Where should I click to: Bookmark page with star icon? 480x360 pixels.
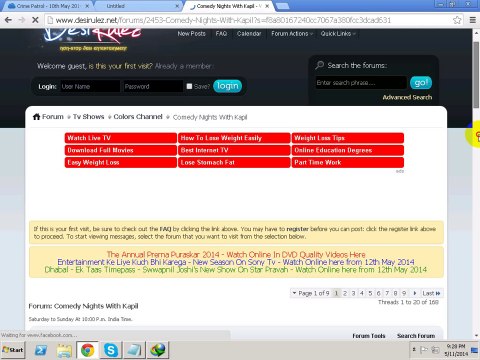(x=457, y=20)
